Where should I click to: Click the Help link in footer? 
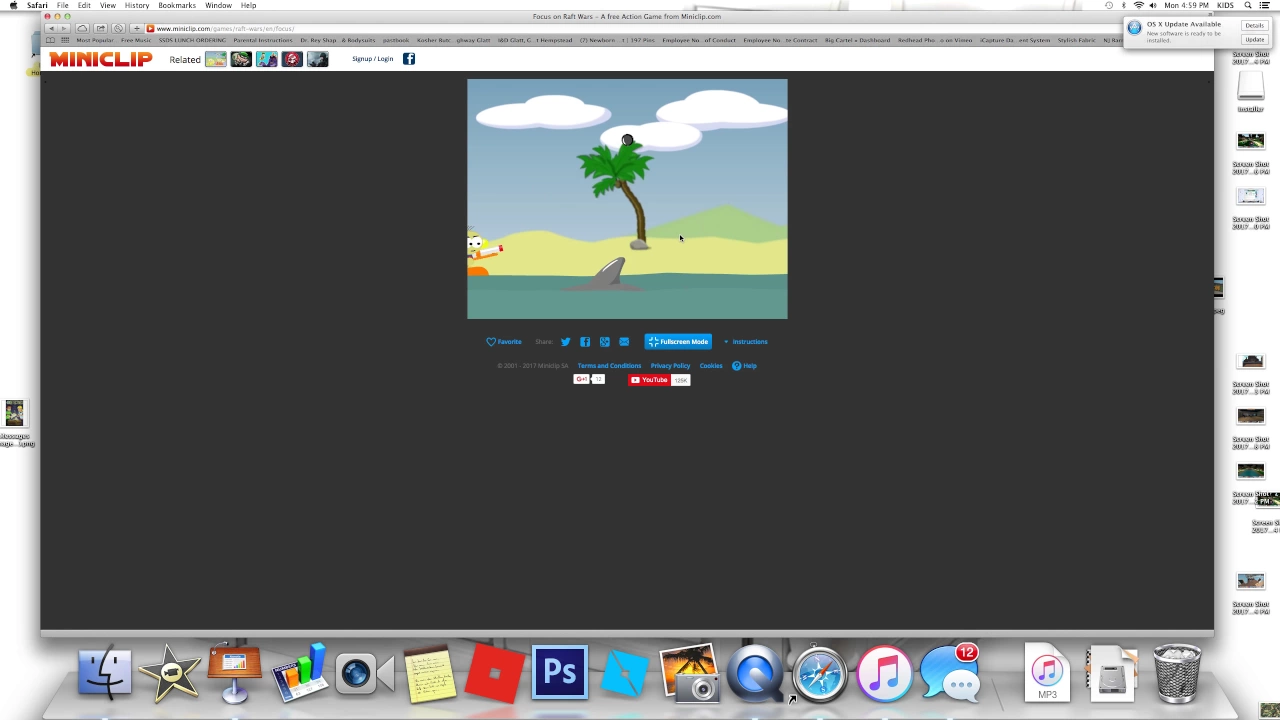click(x=745, y=366)
